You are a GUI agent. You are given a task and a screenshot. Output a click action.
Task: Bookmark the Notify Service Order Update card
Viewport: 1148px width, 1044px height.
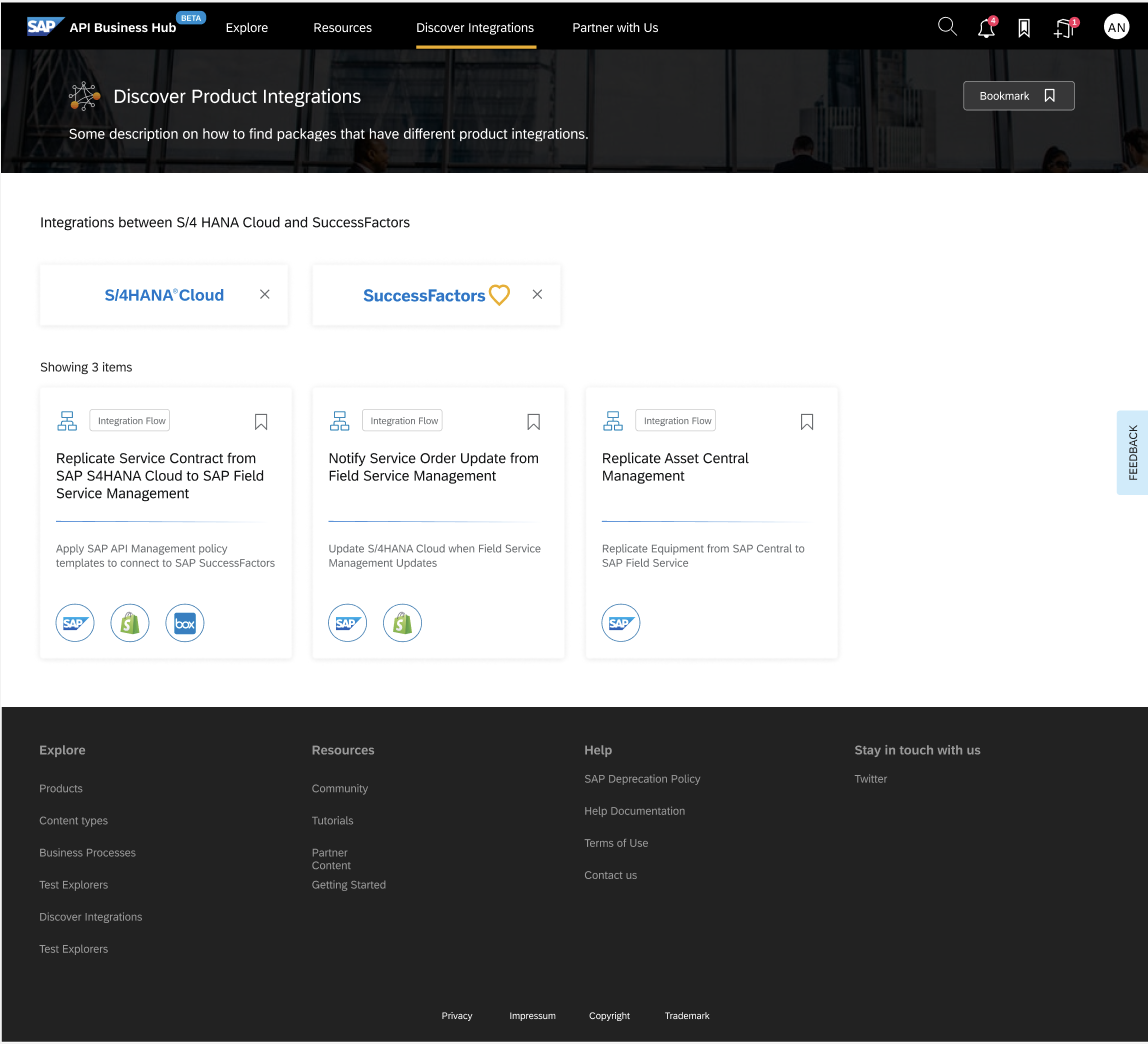click(x=534, y=422)
